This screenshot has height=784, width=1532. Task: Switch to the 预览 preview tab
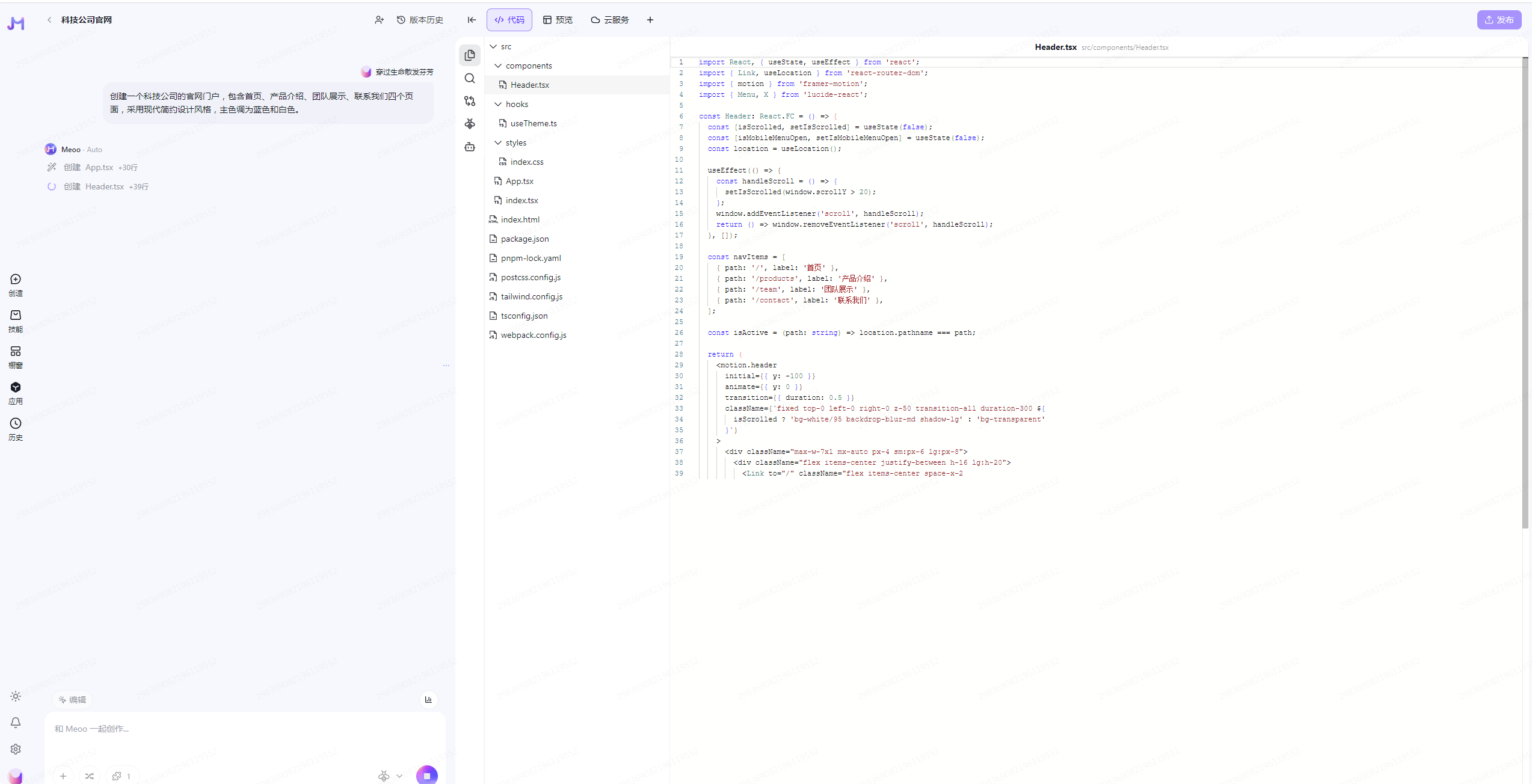558,20
